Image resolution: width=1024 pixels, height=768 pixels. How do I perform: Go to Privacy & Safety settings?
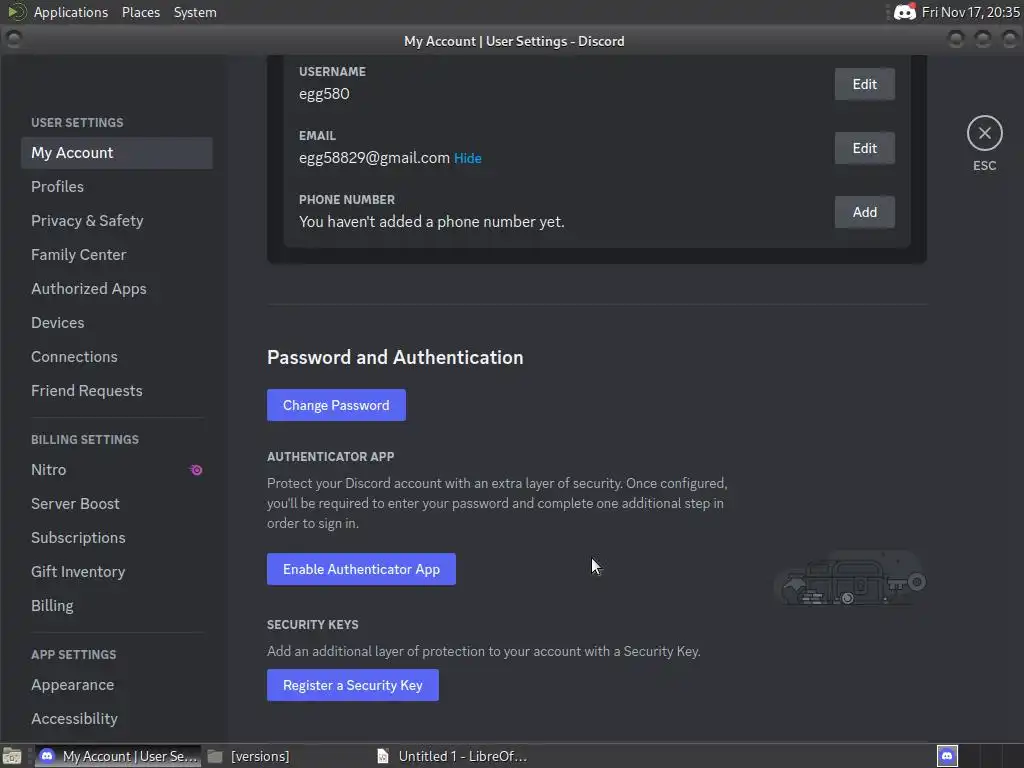click(x=117, y=221)
